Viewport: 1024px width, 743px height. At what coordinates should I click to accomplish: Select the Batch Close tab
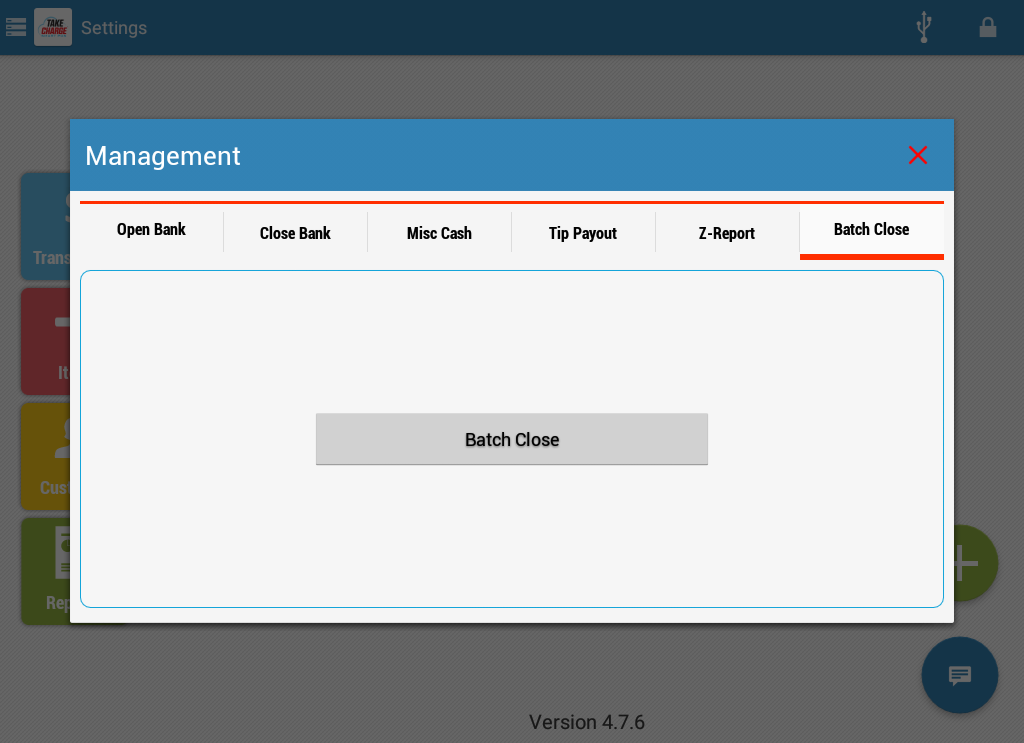[871, 230]
